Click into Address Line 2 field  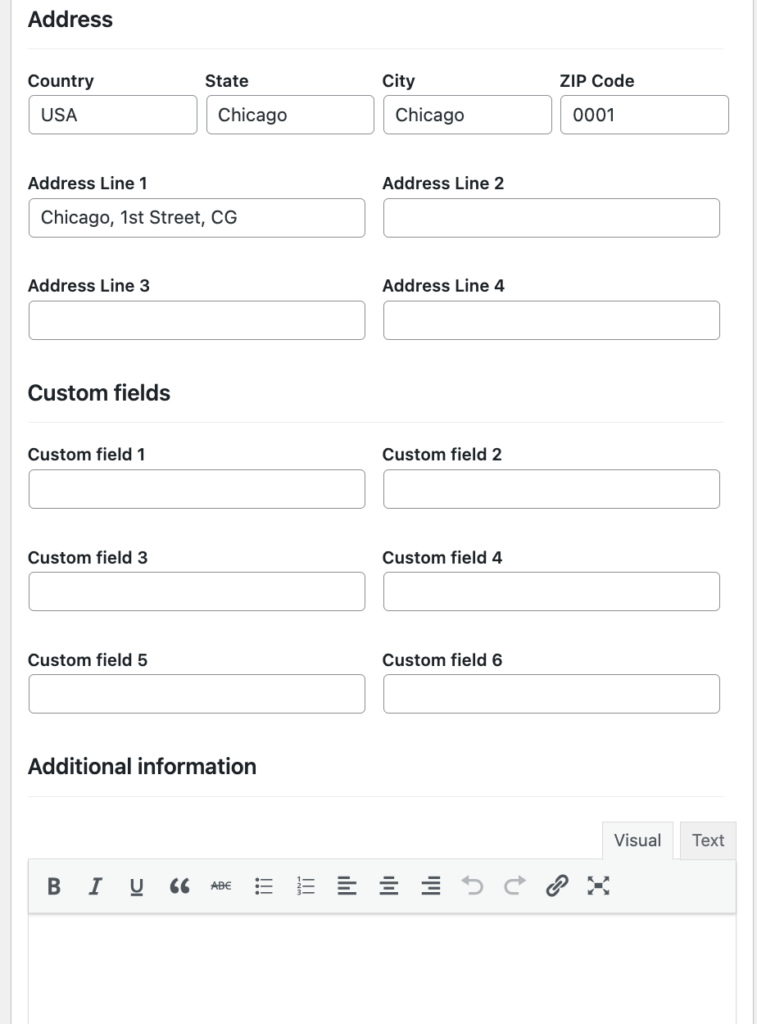click(551, 218)
